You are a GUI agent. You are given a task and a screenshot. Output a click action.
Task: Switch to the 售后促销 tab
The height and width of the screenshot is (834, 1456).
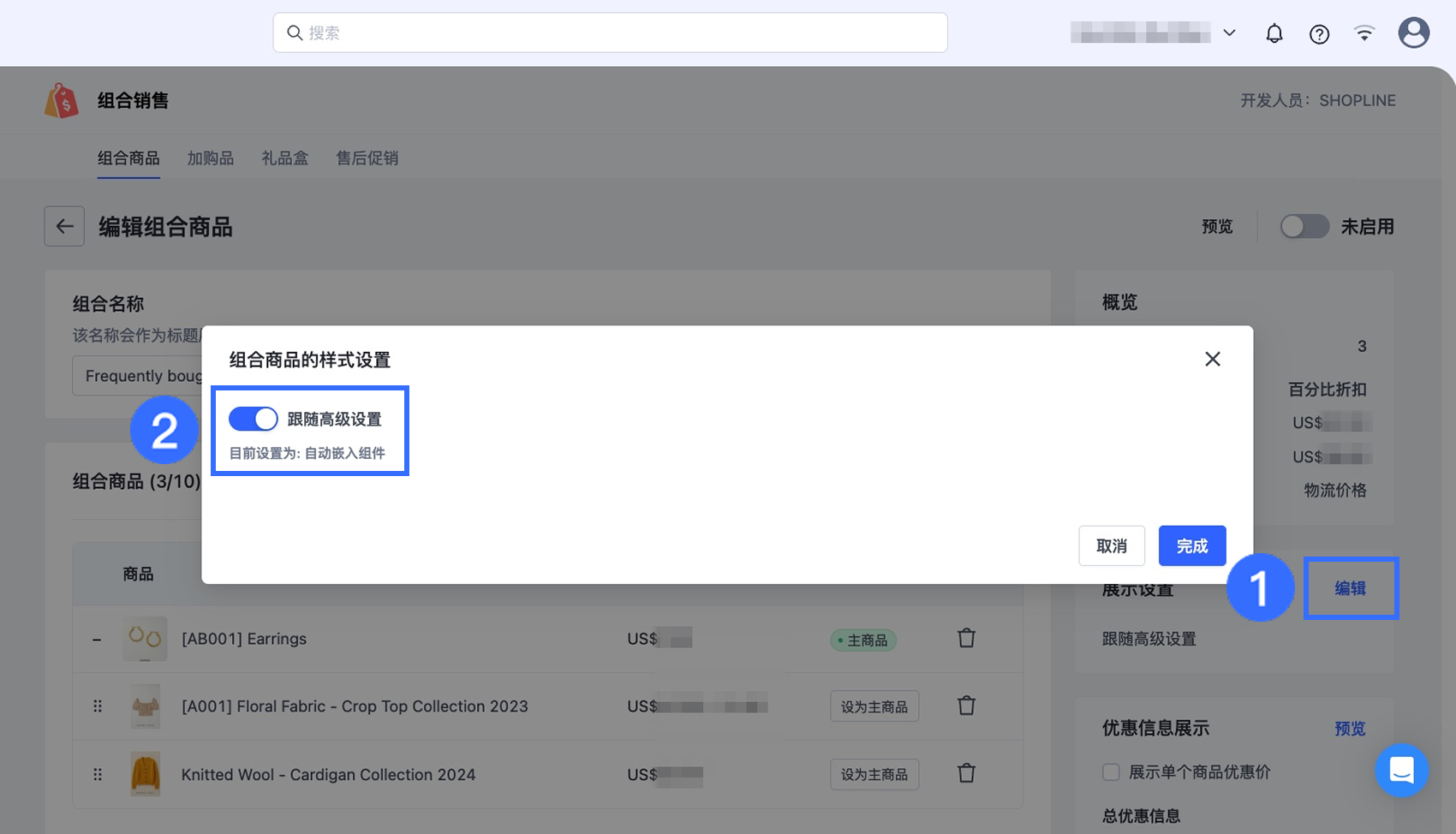[x=367, y=158]
